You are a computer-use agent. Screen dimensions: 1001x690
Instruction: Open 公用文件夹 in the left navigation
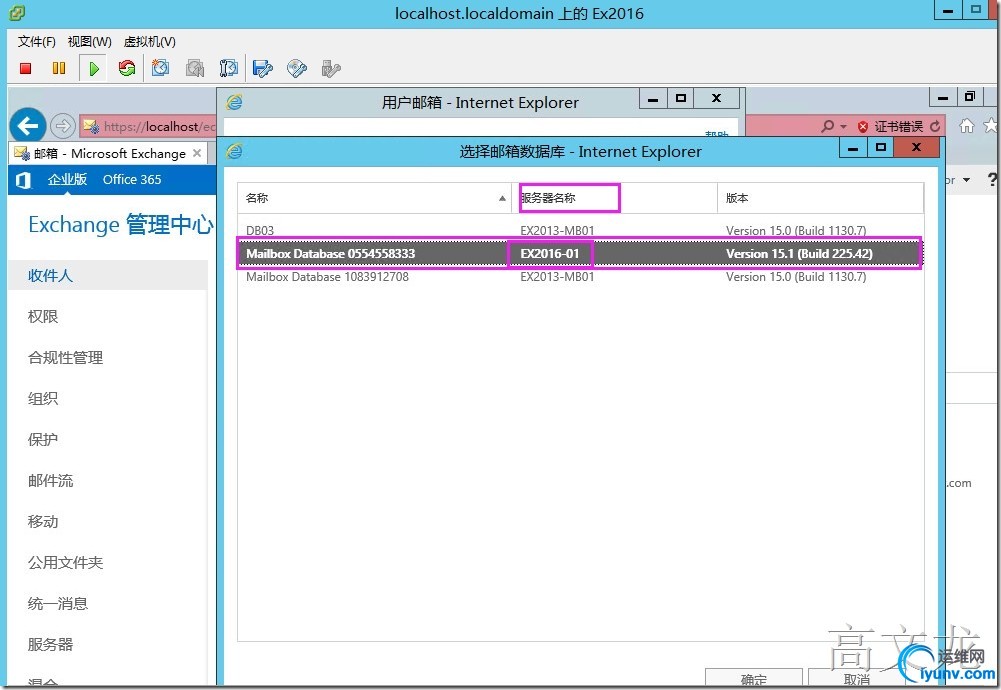[65, 562]
